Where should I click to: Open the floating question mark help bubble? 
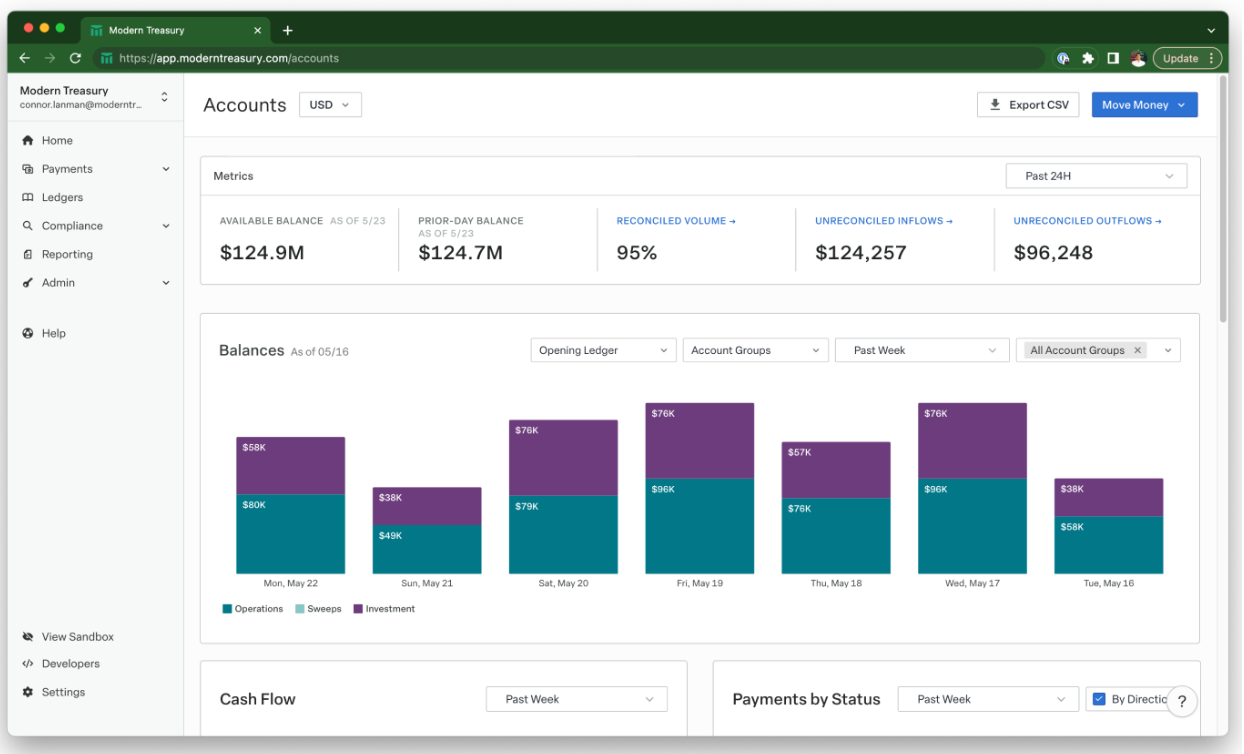pos(1182,701)
